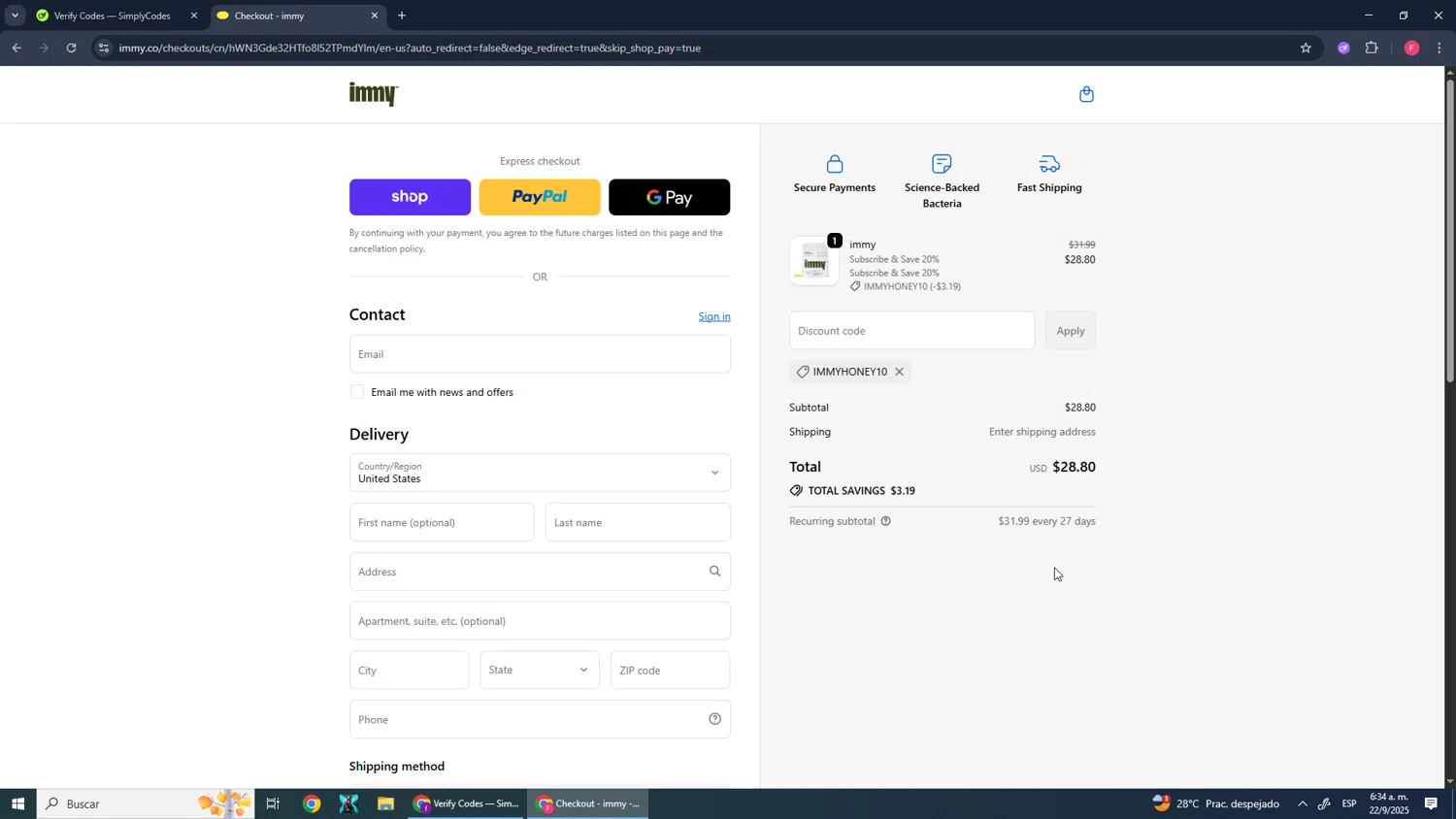Click the immy logo in the header

tap(374, 94)
